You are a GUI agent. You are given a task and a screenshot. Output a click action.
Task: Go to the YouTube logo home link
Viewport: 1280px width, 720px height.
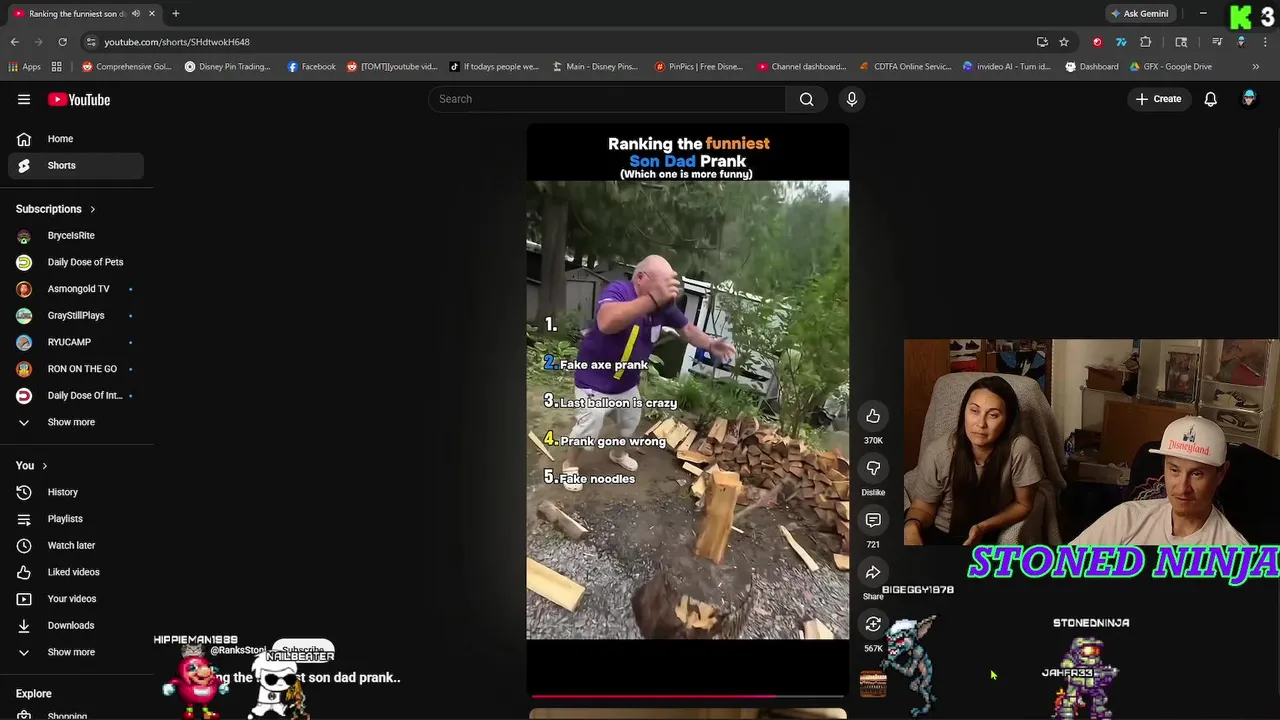[x=79, y=99]
